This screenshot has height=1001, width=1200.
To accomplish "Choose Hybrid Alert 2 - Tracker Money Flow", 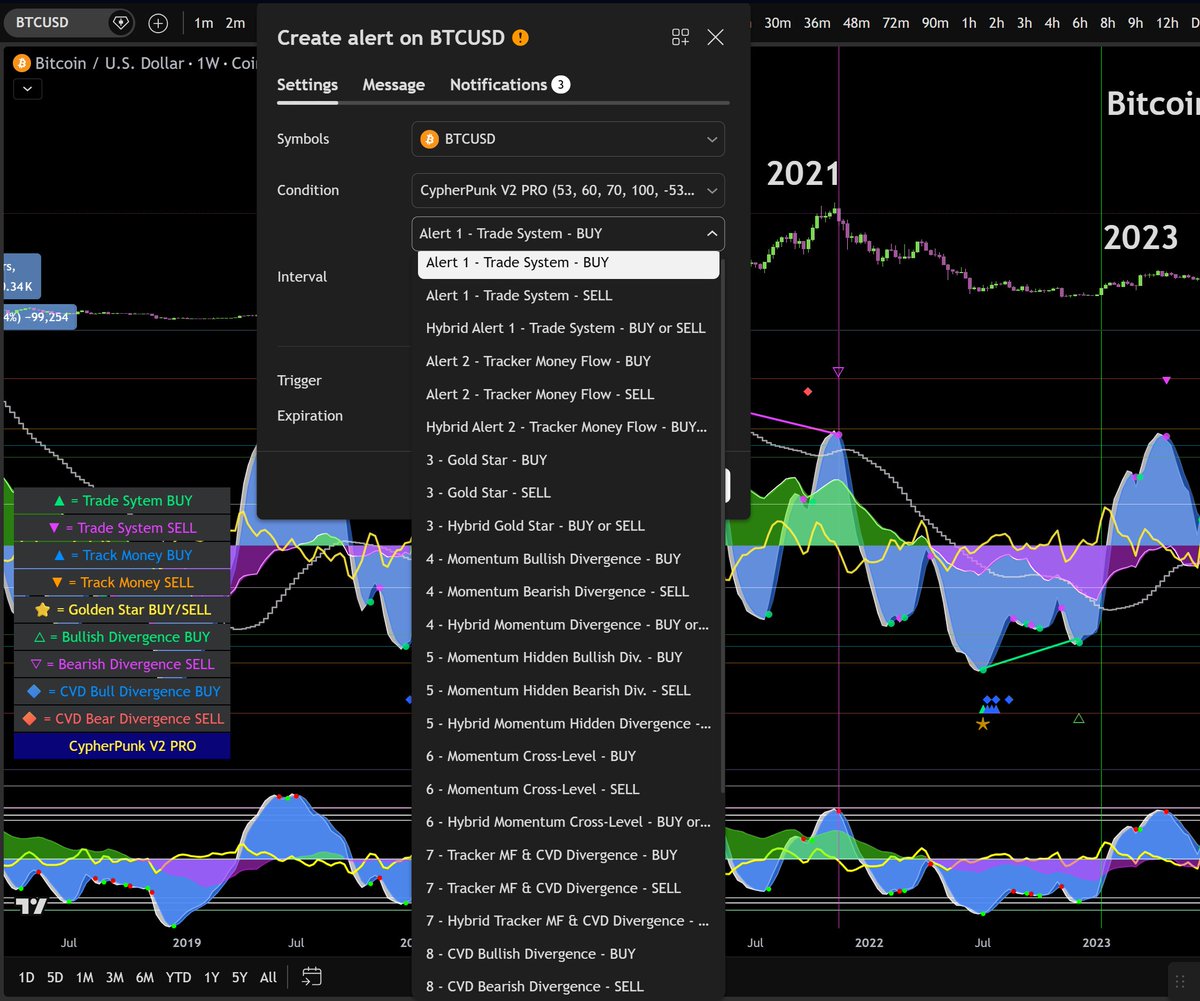I will [x=568, y=427].
